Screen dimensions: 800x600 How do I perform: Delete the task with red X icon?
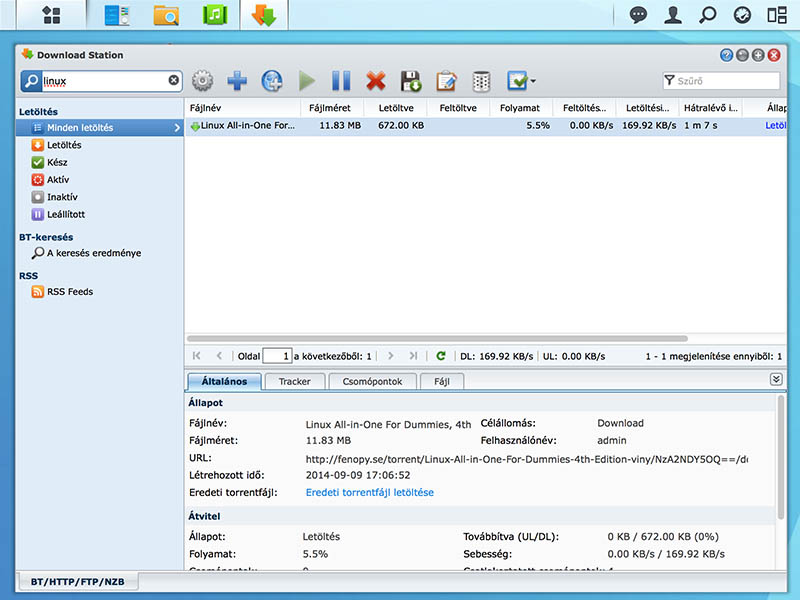tap(376, 81)
